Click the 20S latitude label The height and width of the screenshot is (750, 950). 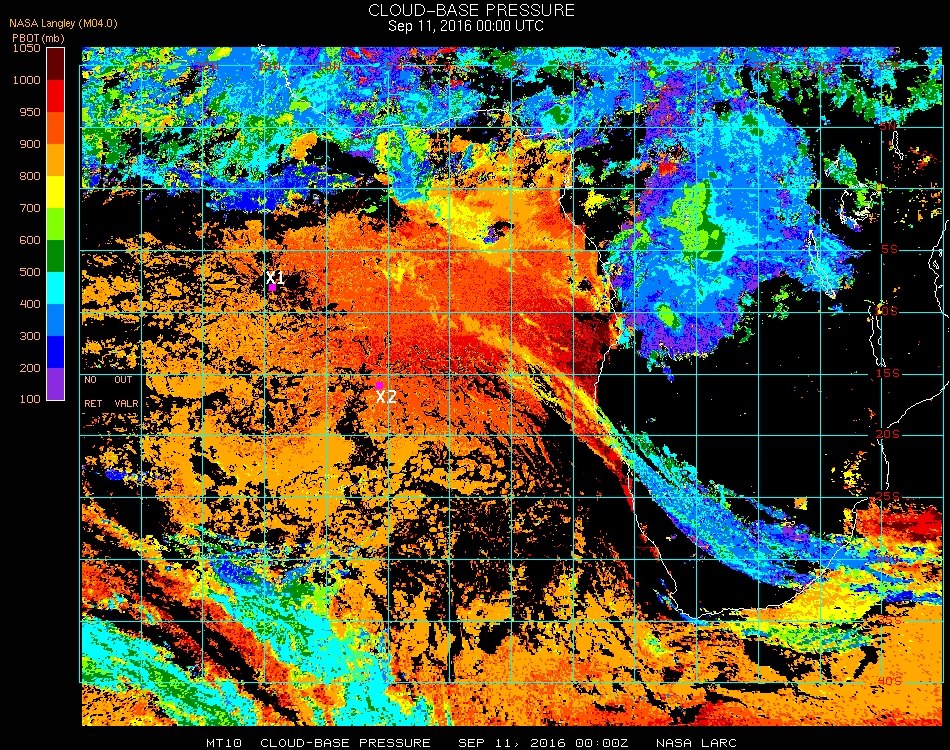(x=888, y=435)
